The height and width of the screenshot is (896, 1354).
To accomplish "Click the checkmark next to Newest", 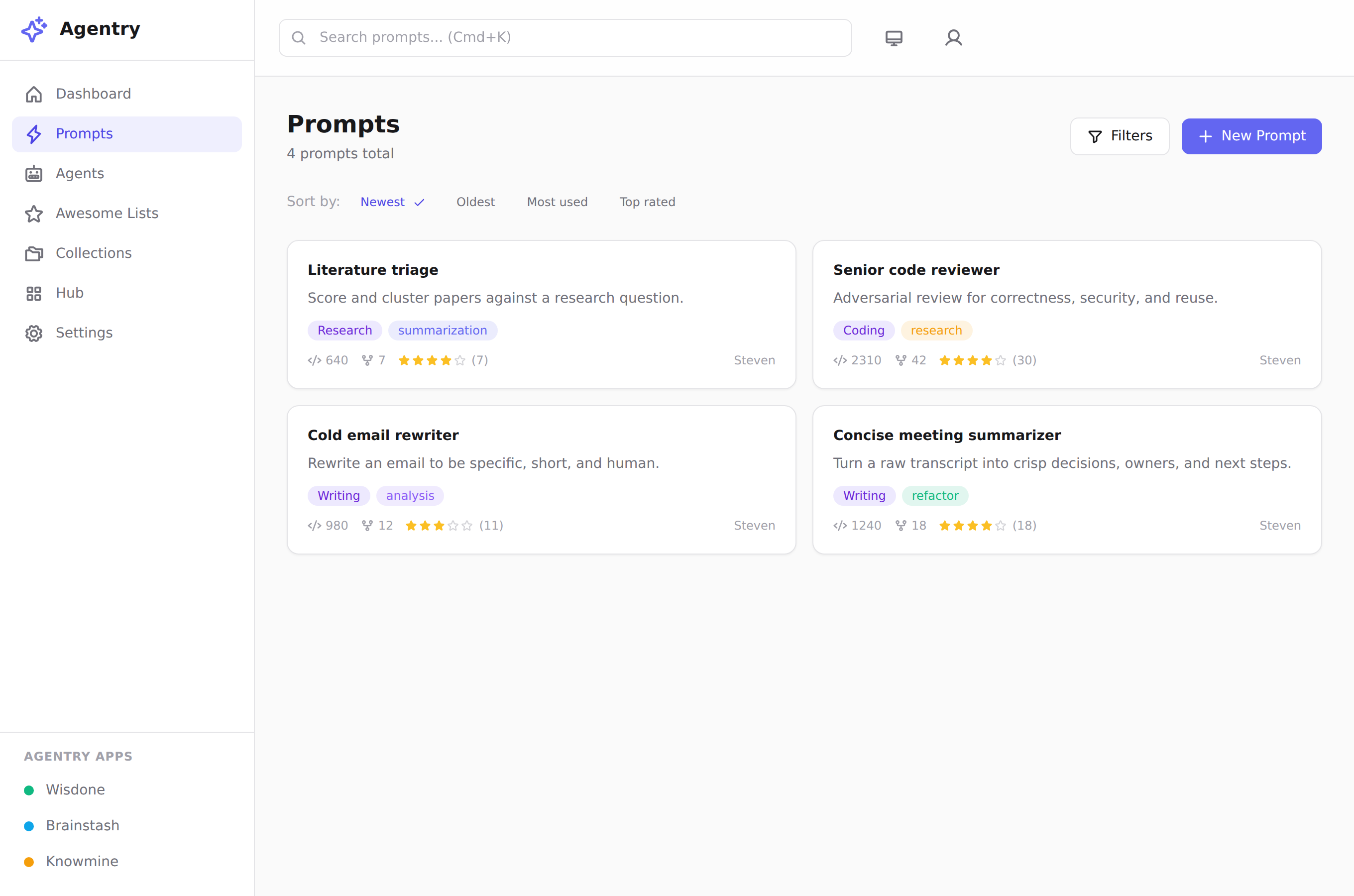I will click(x=419, y=202).
